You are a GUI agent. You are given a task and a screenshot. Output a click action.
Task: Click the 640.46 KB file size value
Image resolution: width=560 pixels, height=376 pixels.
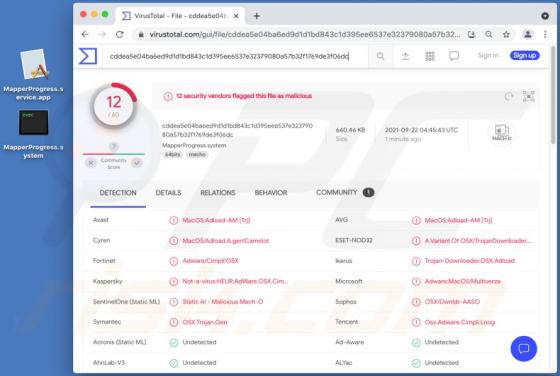tap(350, 130)
